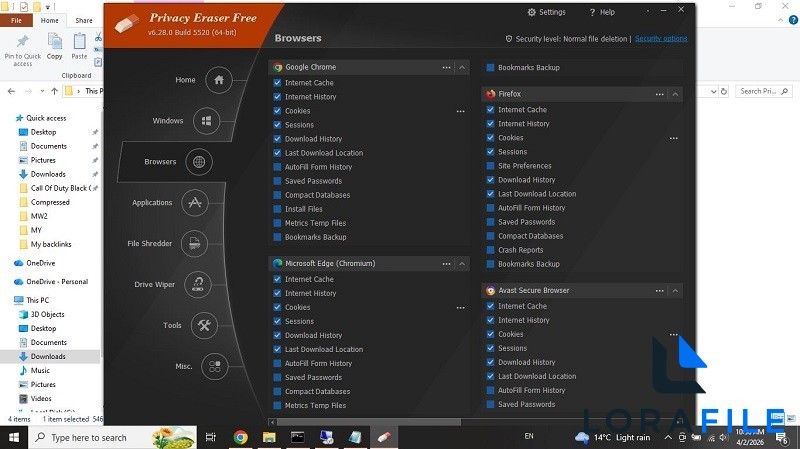
Task: Open Edge Cookies options ellipsis
Action: pyautogui.click(x=460, y=308)
